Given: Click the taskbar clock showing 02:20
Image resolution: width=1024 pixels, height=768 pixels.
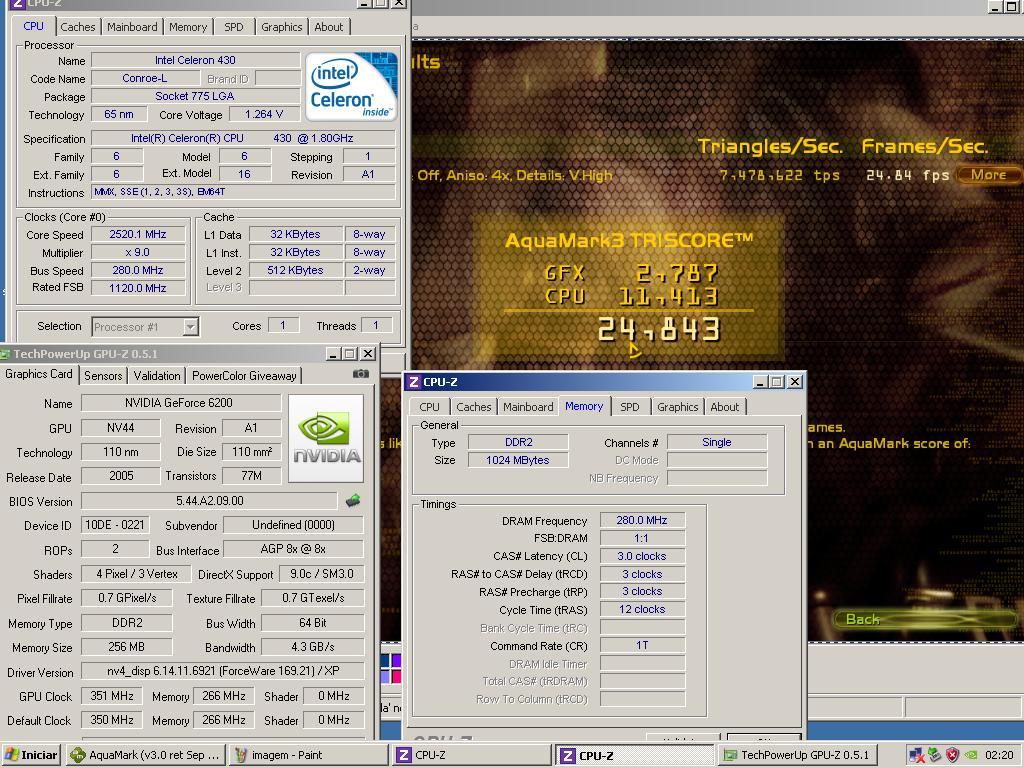Looking at the screenshot, I should point(999,755).
